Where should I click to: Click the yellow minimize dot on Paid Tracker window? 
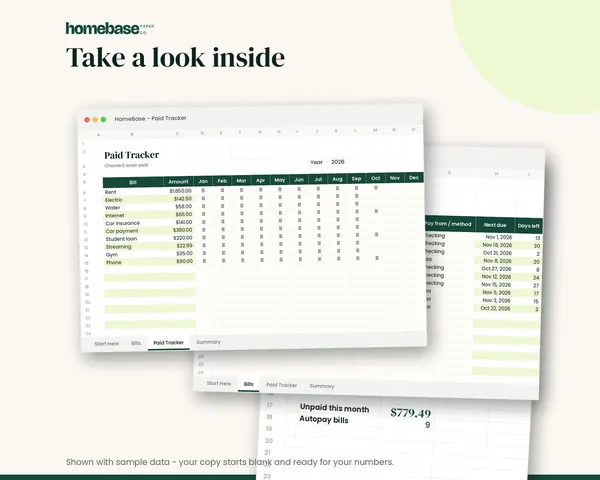[95, 120]
